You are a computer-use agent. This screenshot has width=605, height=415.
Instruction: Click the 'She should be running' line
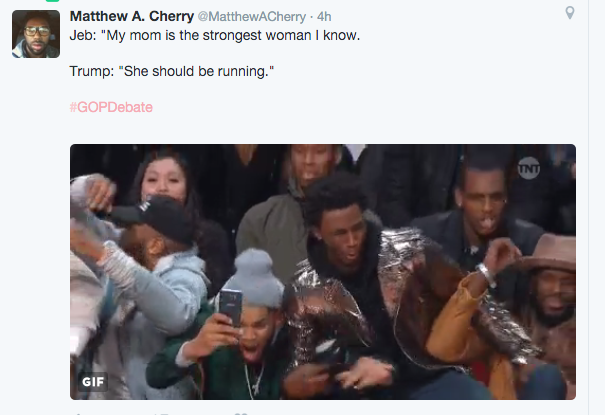pyautogui.click(x=172, y=72)
